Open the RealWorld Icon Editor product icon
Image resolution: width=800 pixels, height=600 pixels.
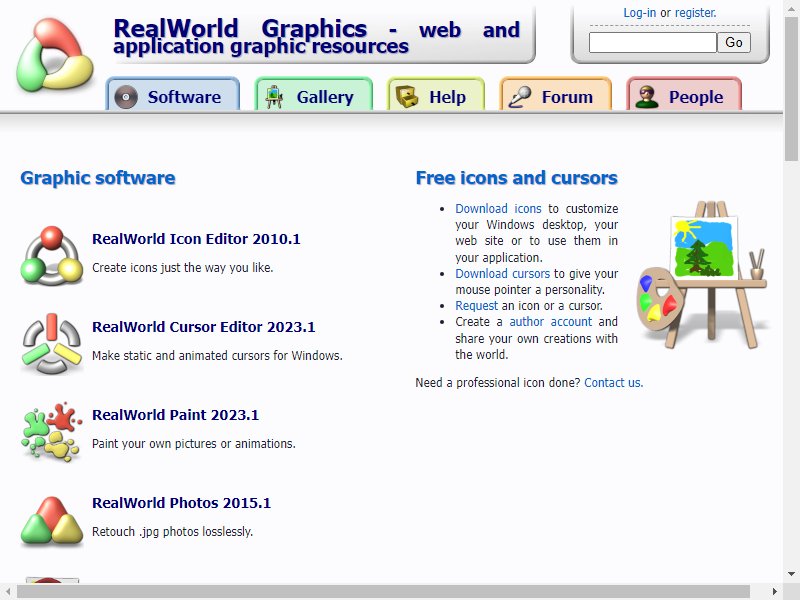pos(52,255)
